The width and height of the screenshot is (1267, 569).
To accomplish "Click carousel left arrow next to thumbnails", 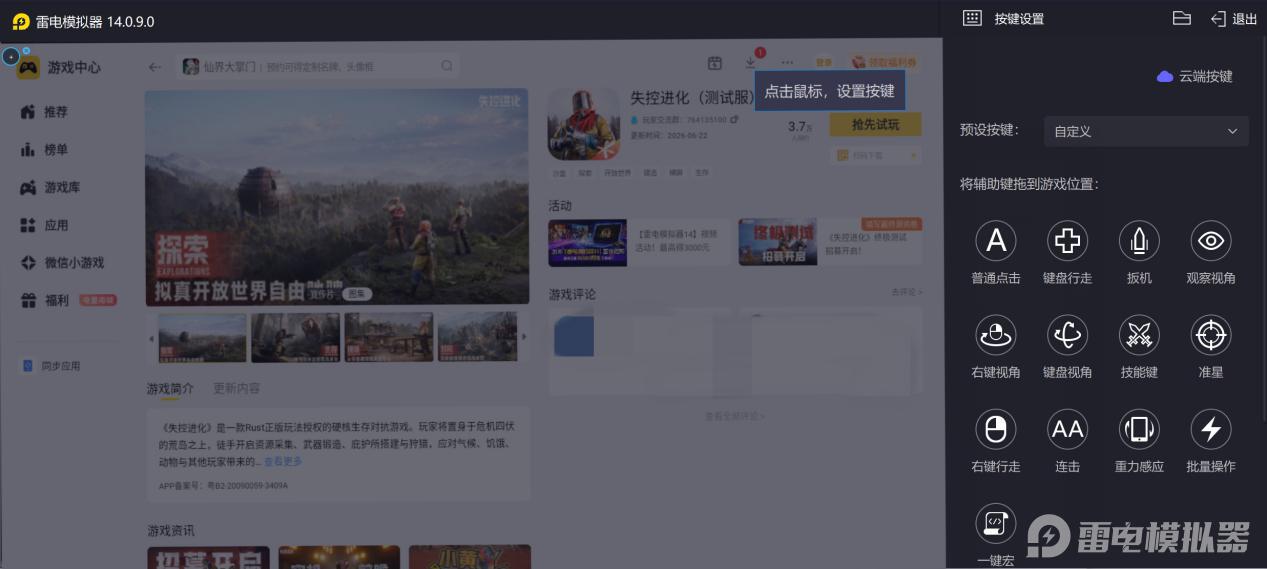I will [152, 338].
